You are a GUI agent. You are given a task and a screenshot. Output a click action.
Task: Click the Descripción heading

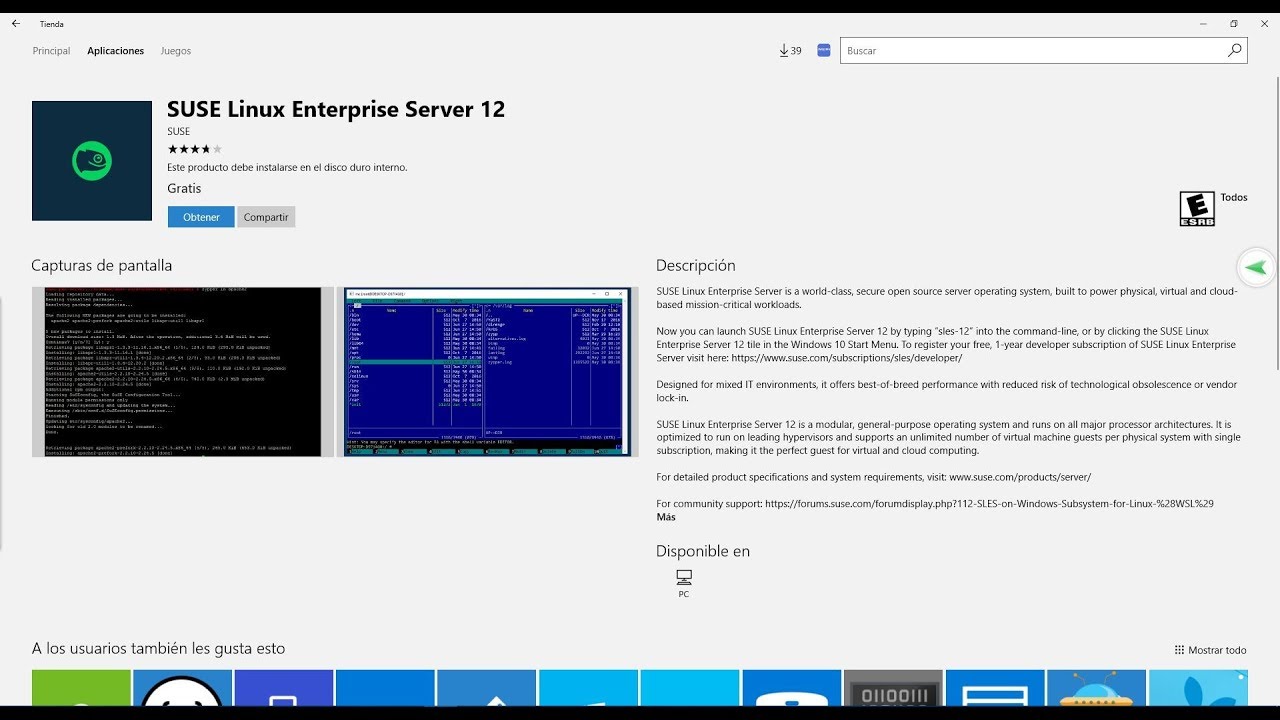[x=696, y=265]
